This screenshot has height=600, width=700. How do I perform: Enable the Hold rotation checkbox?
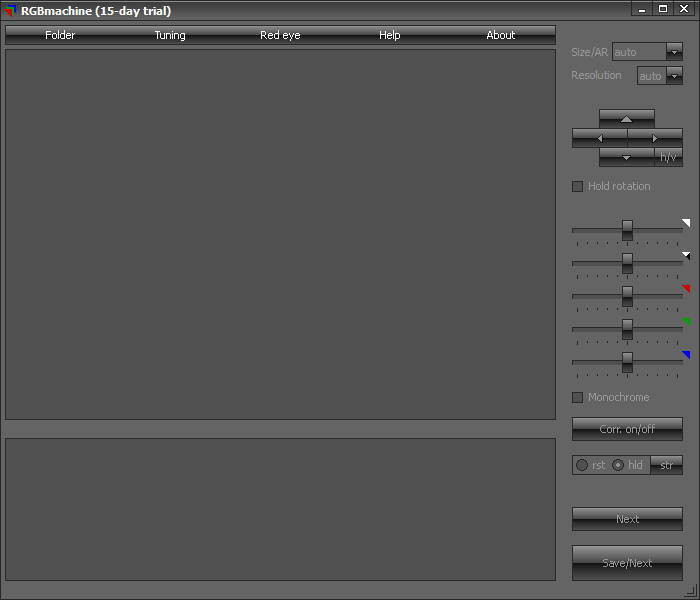pos(577,186)
